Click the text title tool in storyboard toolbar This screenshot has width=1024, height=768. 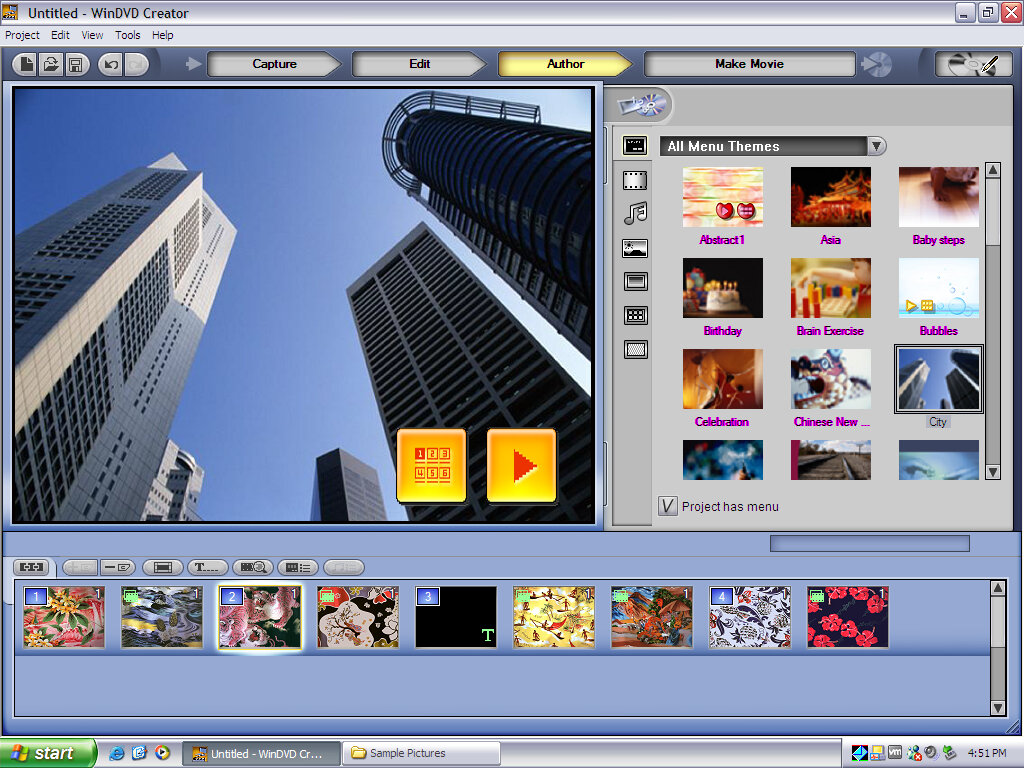point(208,567)
